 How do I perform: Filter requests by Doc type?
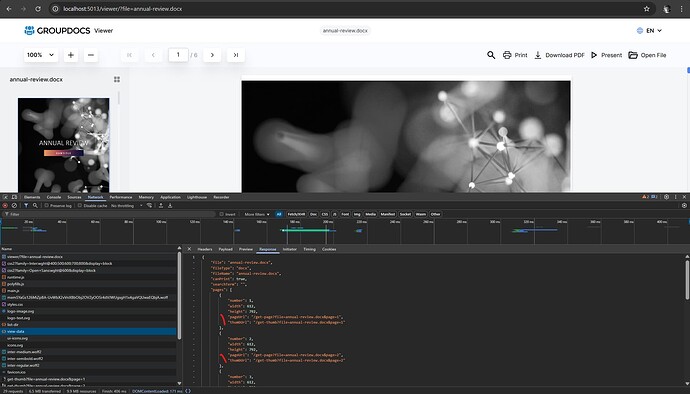click(x=313, y=214)
